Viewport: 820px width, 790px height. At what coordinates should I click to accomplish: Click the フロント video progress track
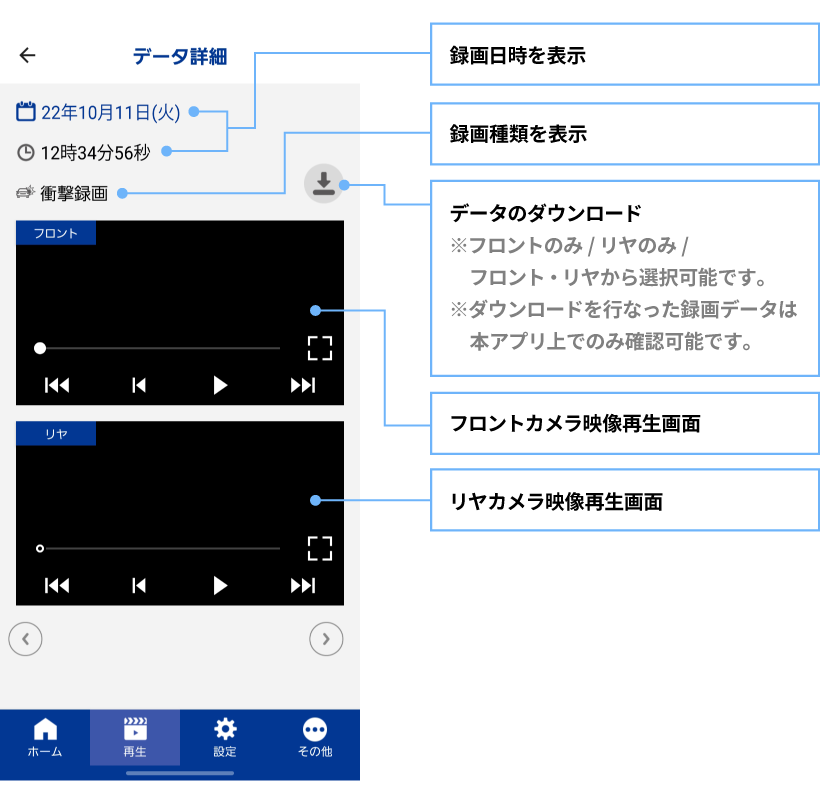[x=163, y=348]
